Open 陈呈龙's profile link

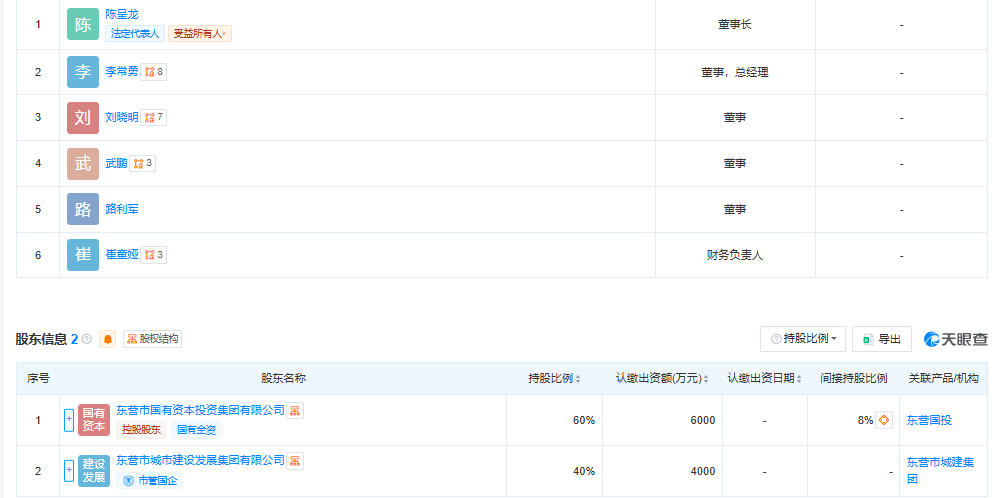[x=122, y=15]
